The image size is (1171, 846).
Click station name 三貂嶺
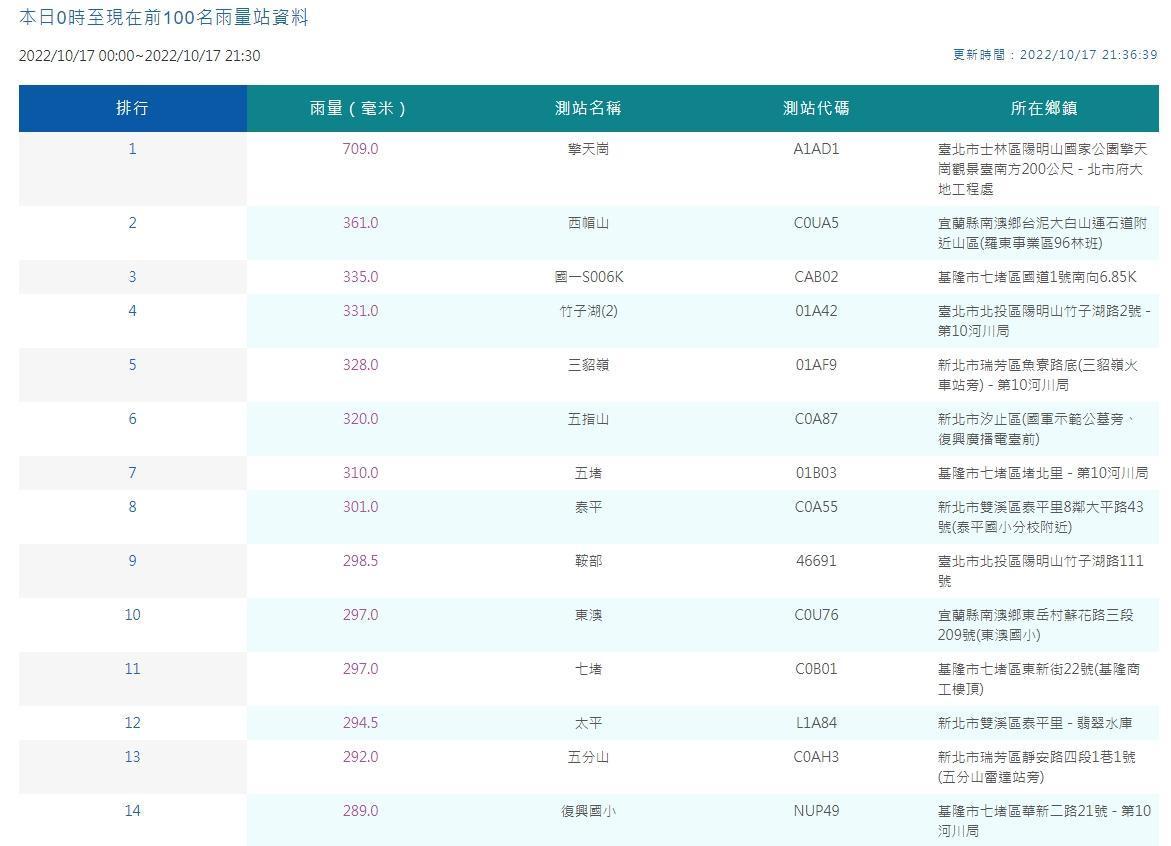click(x=588, y=365)
